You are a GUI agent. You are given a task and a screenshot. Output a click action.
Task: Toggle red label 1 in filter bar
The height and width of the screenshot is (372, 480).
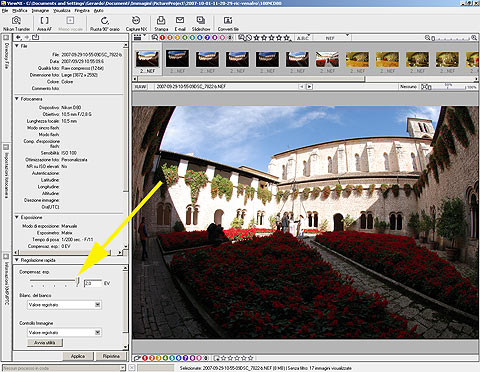162,38
